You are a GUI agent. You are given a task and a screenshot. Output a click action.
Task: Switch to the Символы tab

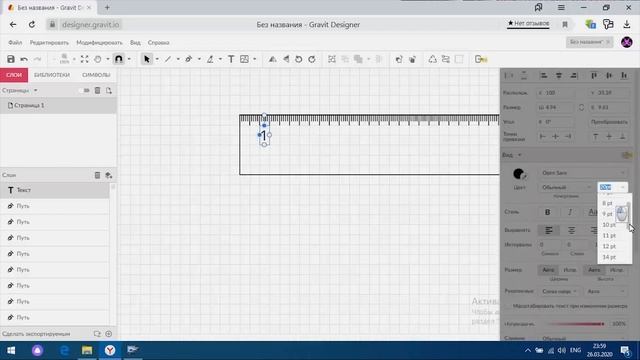[x=96, y=75]
